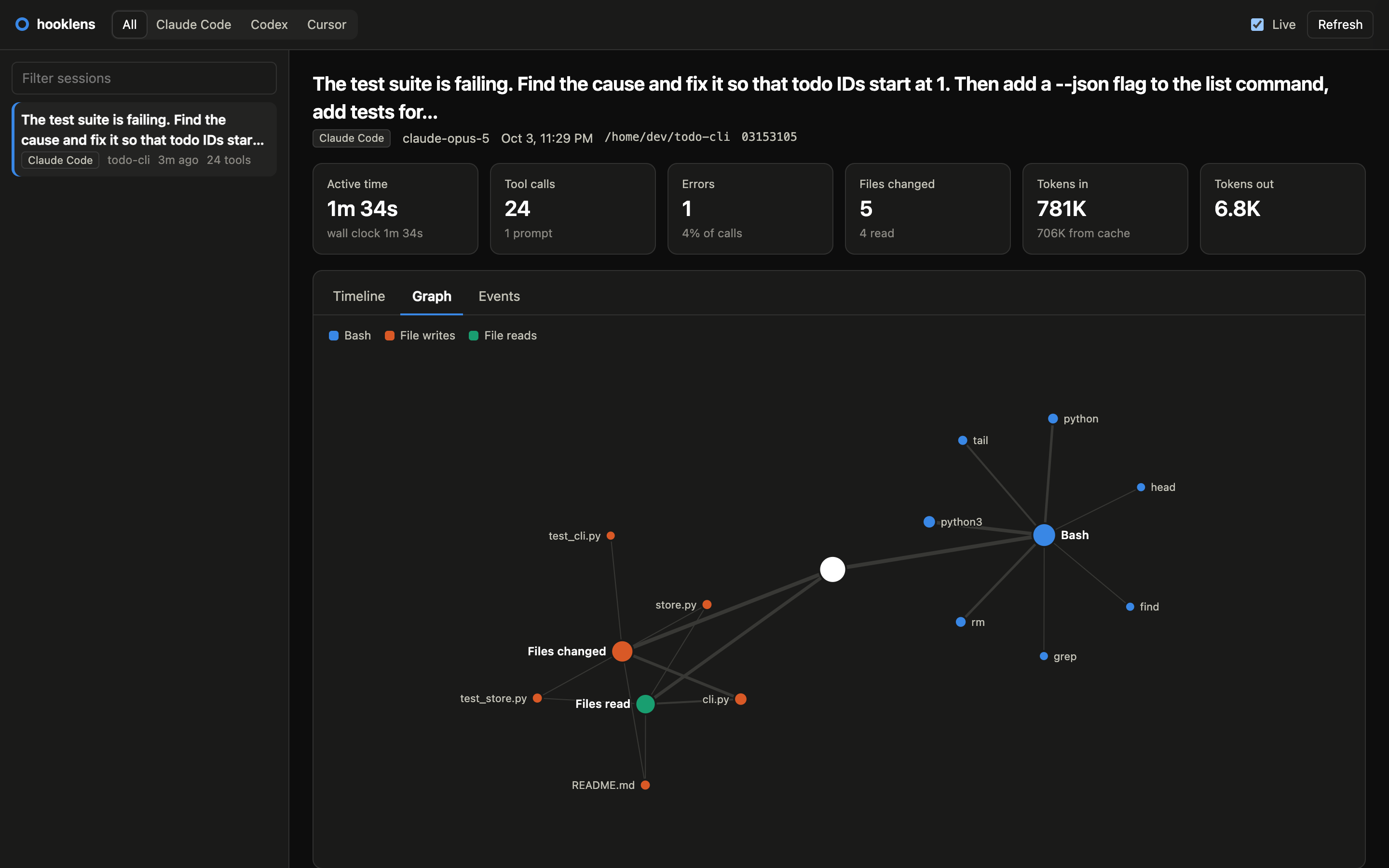Toggle the Bash legend filter

[350, 335]
